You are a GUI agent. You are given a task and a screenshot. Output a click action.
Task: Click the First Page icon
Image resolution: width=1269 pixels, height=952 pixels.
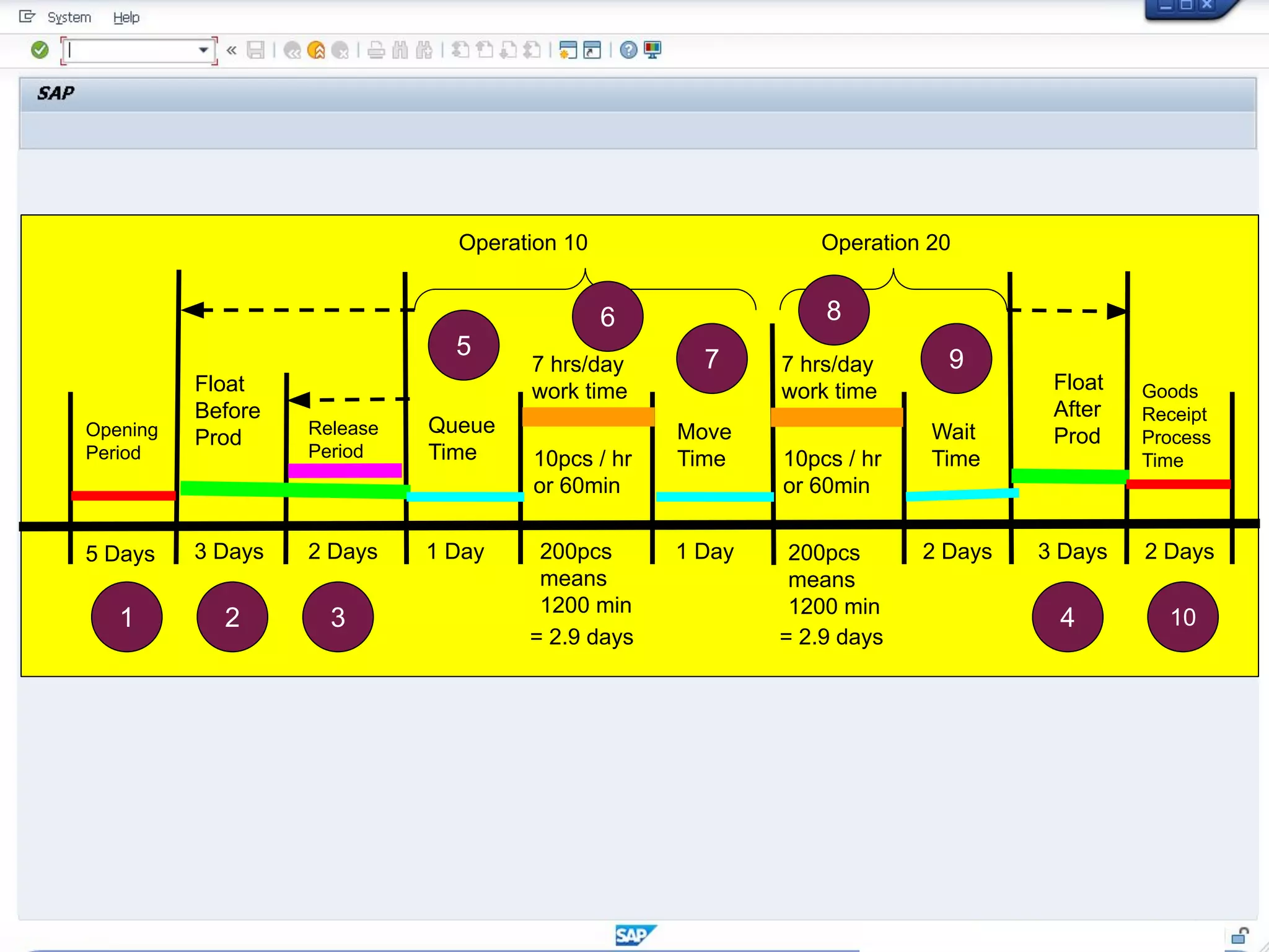(x=460, y=50)
